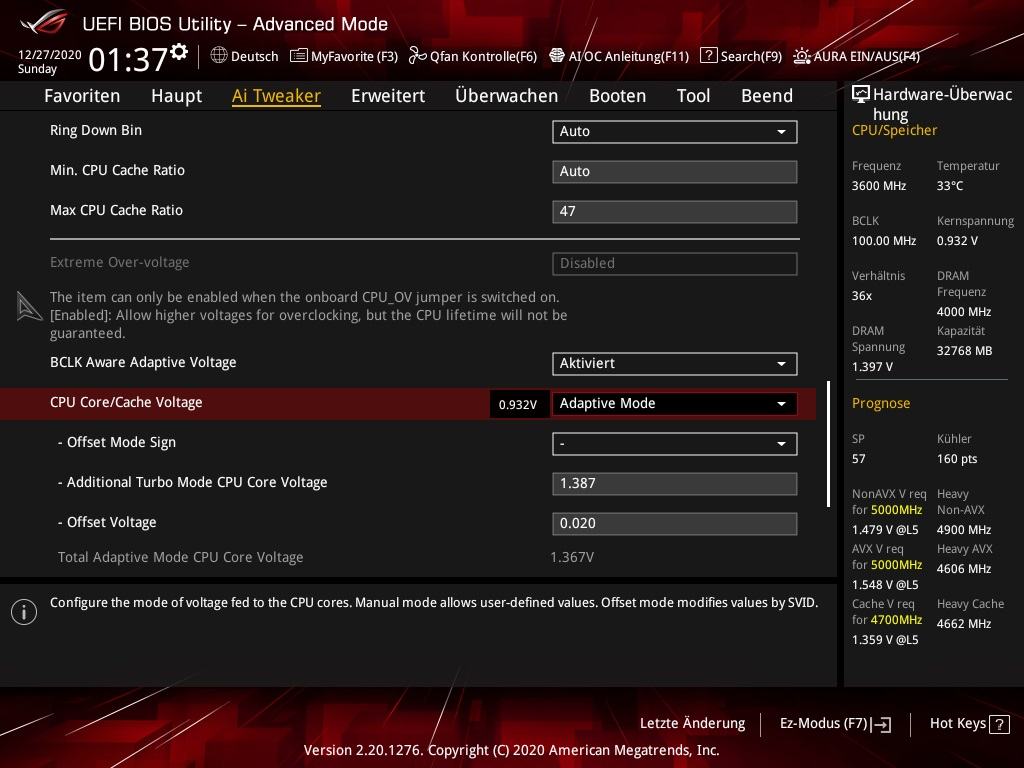Click the globe language icon
1024x768 pixels.
click(219, 56)
